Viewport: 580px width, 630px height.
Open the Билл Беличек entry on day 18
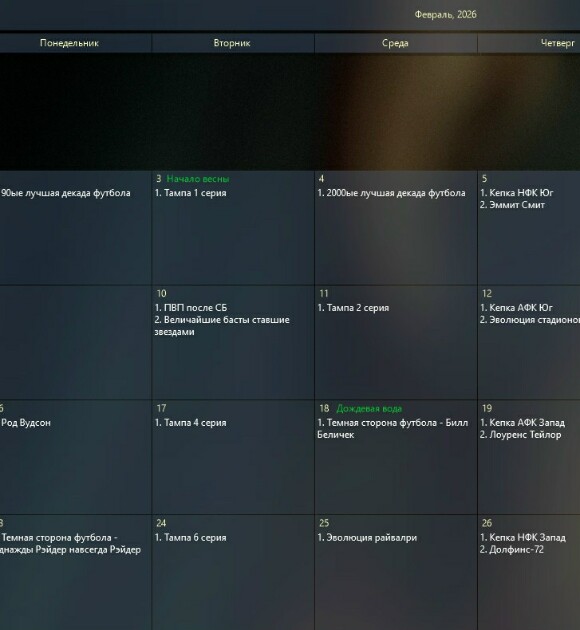(x=392, y=429)
